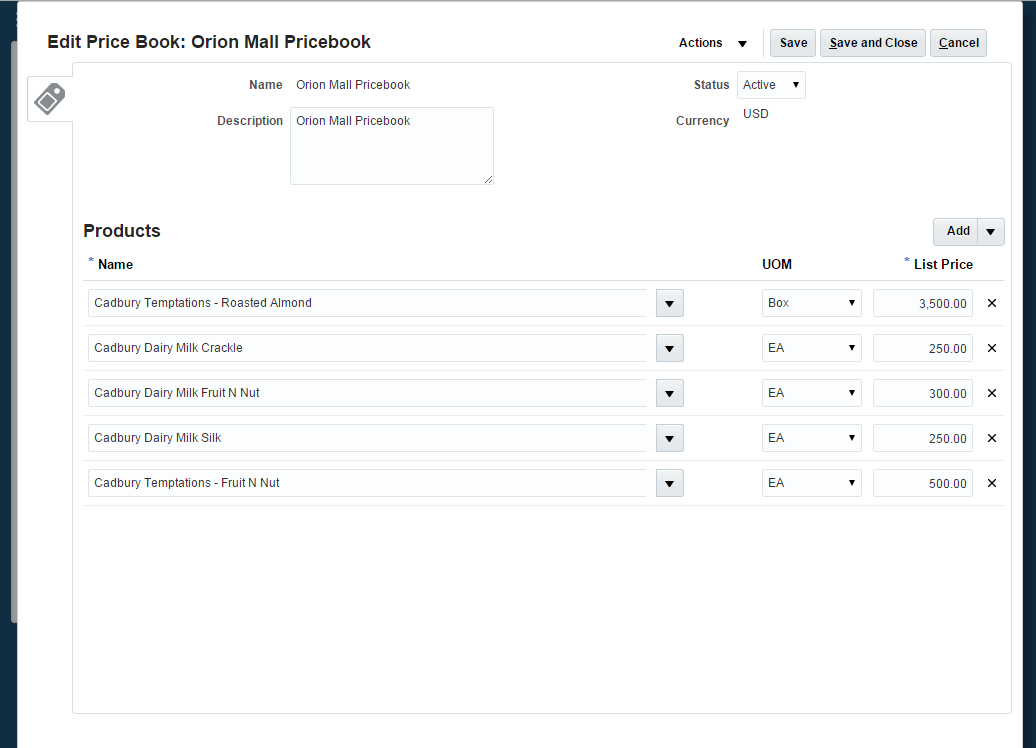Click the Save button
Screen dimensions: 1036x748
point(793,43)
